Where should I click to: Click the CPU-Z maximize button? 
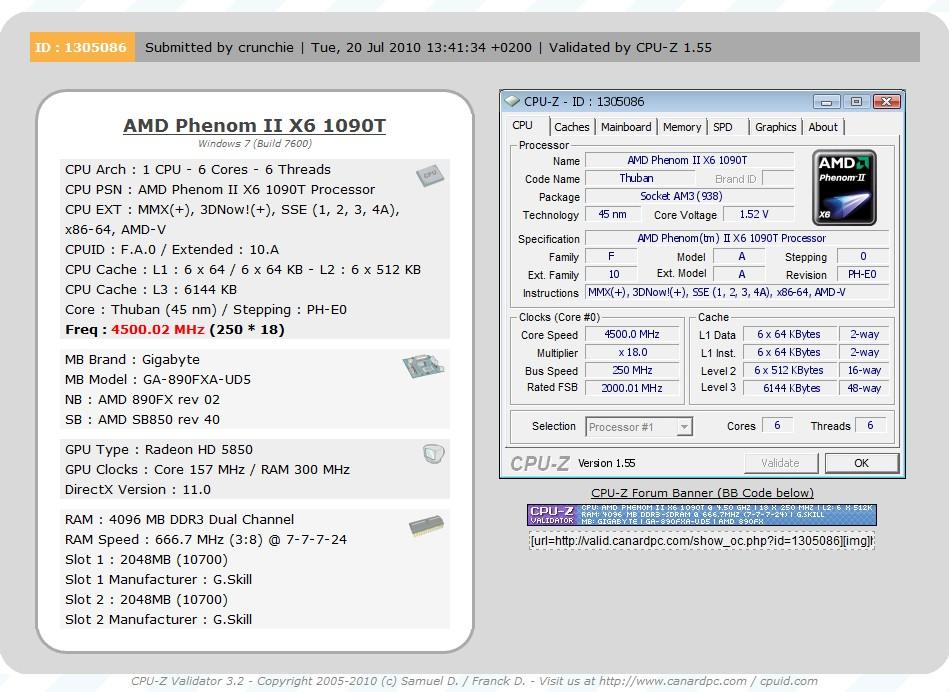[856, 102]
